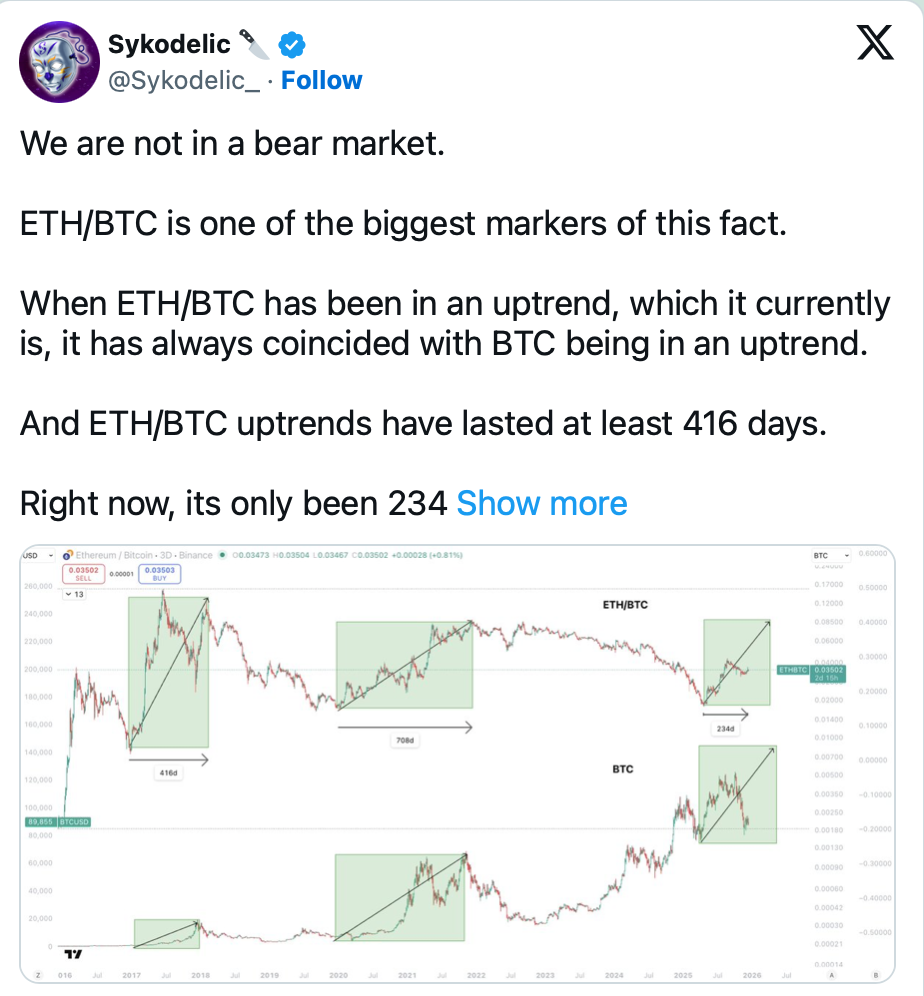Click the Ethereum/Bitcoin symbol icon

pos(69,555)
